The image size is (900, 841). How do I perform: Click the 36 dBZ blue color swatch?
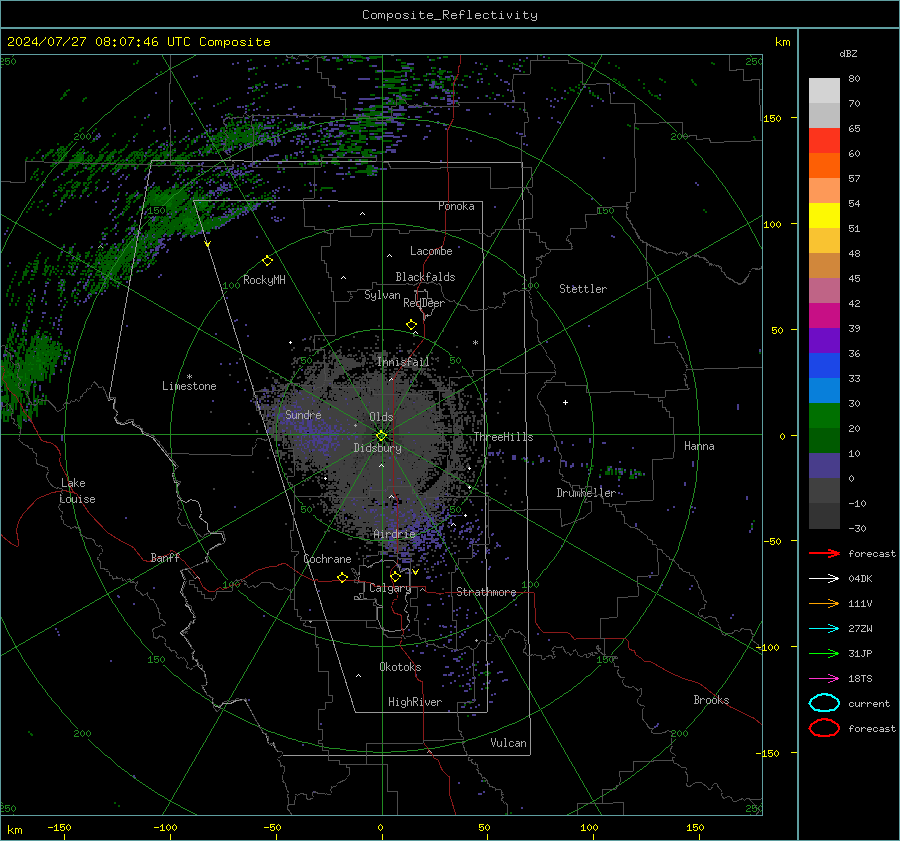824,365
